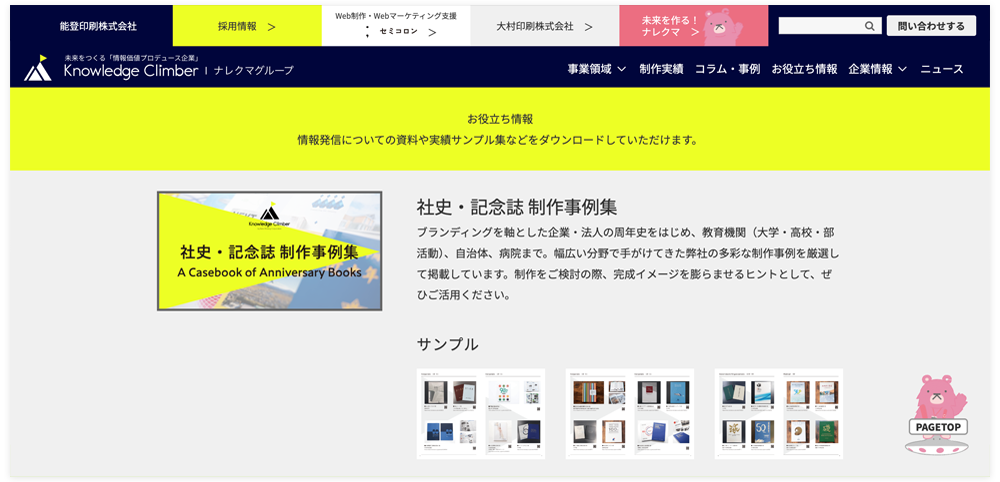Screen dimensions: 1000x482
Task: Open the ニュース menu item
Action: [941, 69]
